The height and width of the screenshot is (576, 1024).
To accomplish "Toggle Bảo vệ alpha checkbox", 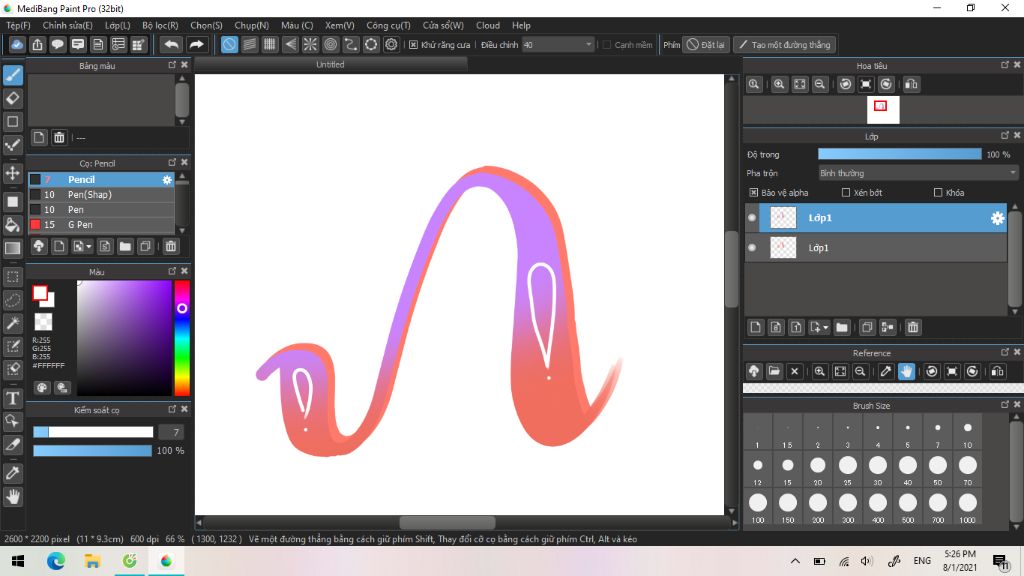I will [x=754, y=193].
